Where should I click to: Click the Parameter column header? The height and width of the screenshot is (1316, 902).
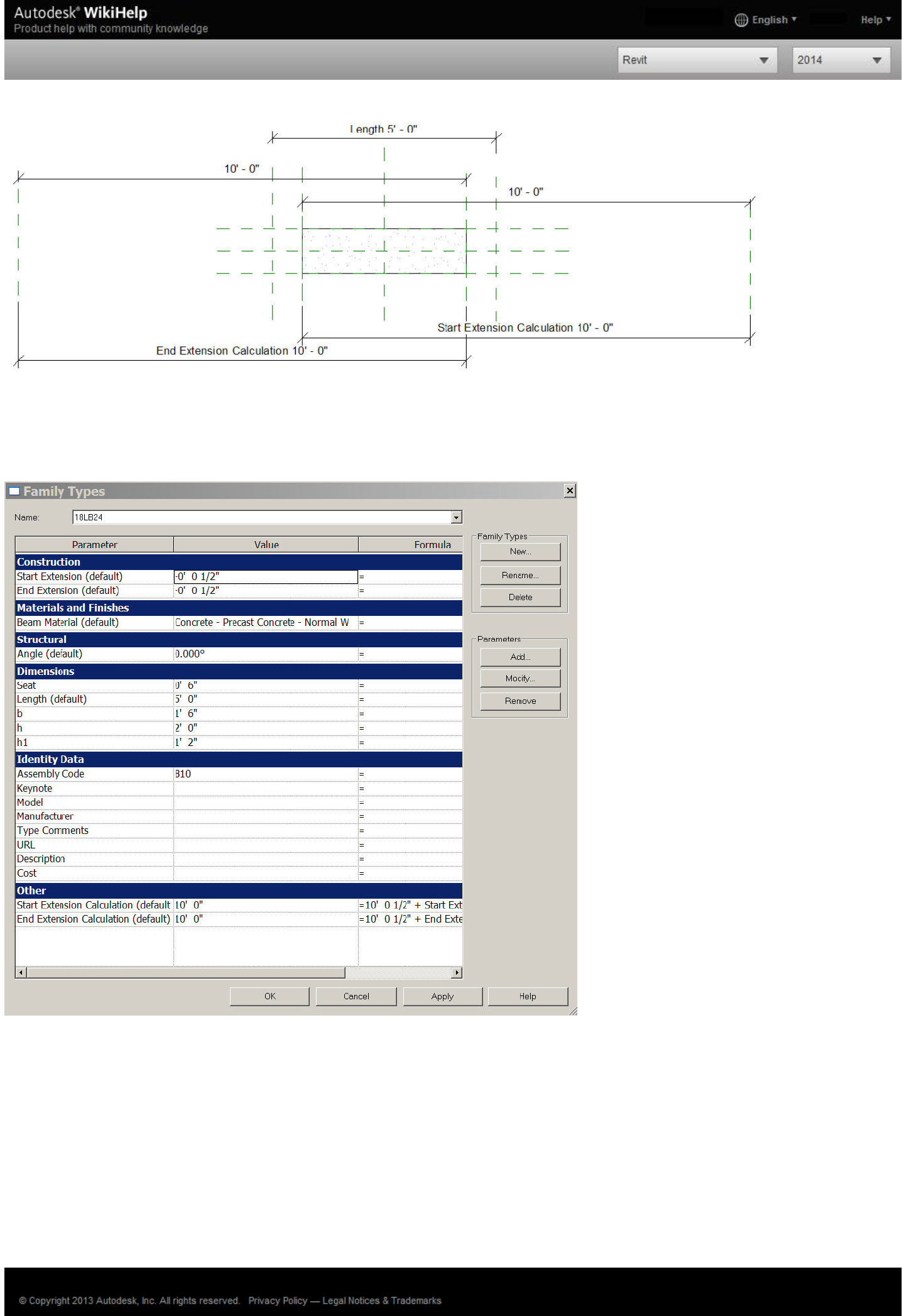(94, 545)
